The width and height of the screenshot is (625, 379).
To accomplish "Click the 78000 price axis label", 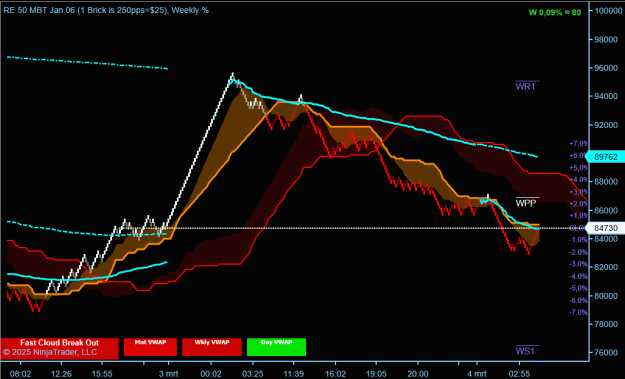I will (606, 324).
